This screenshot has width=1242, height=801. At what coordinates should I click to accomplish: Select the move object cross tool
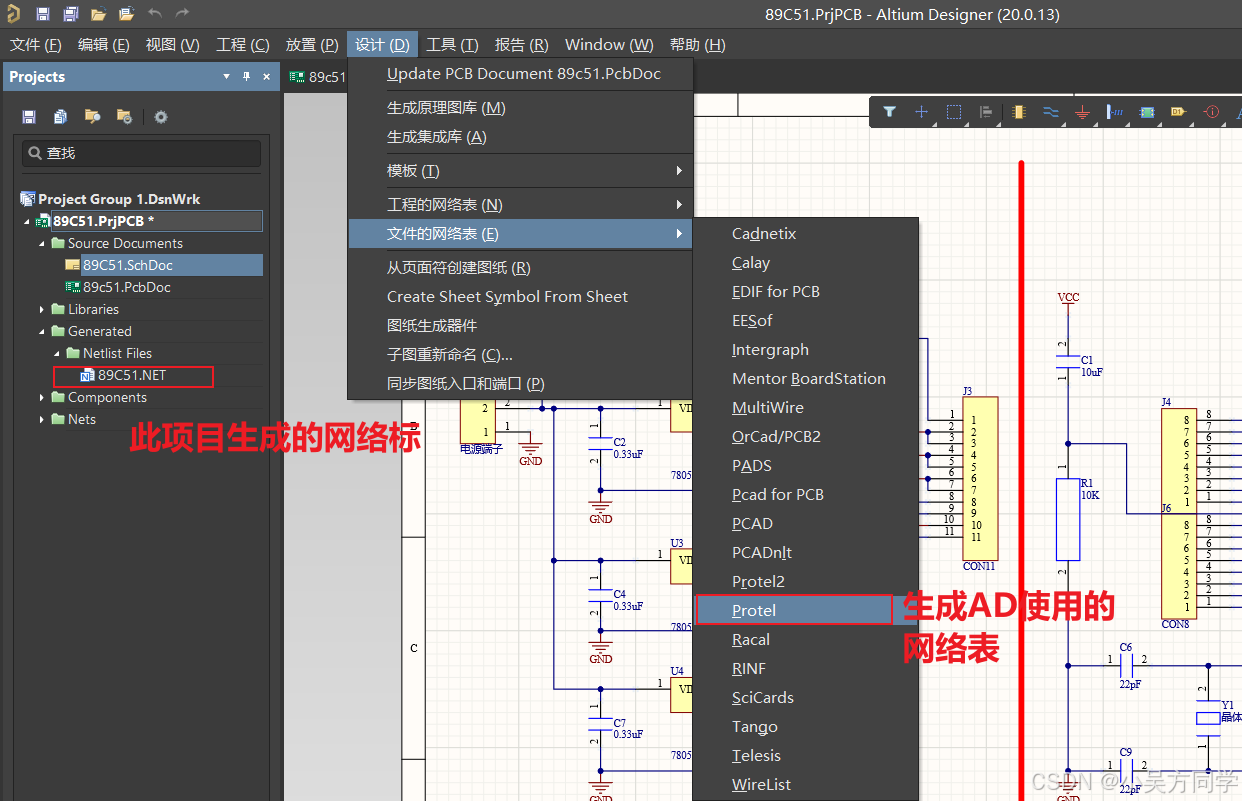pyautogui.click(x=922, y=112)
